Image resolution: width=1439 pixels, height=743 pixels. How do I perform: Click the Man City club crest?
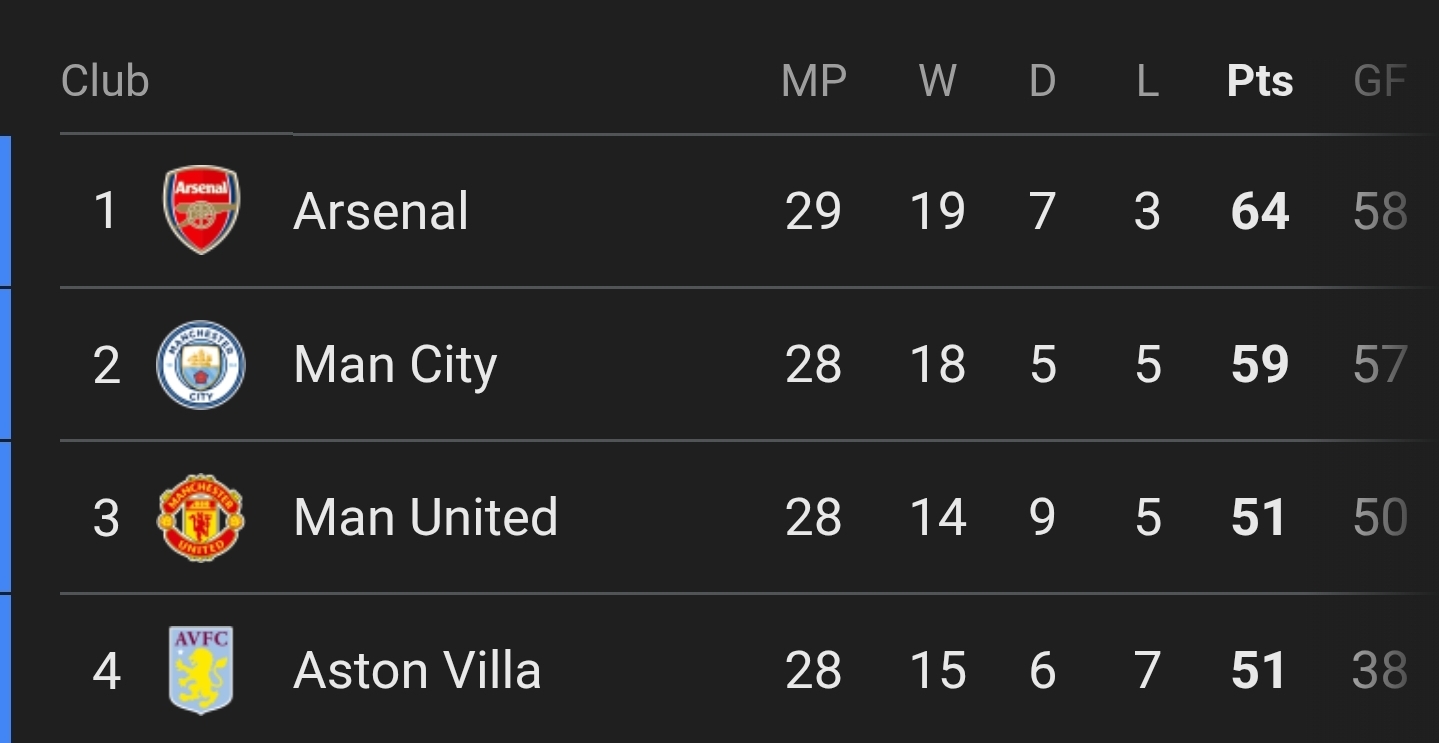point(201,364)
